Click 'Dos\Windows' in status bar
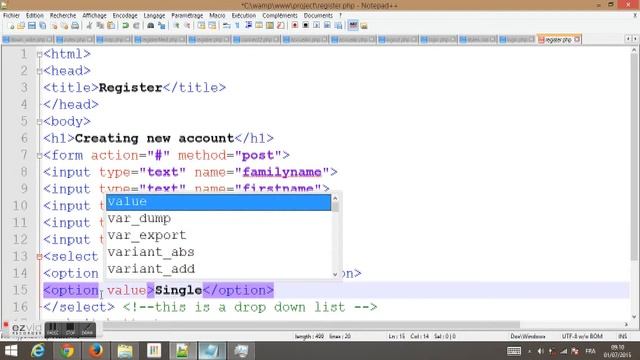This screenshot has height=360, width=640. 528,336
